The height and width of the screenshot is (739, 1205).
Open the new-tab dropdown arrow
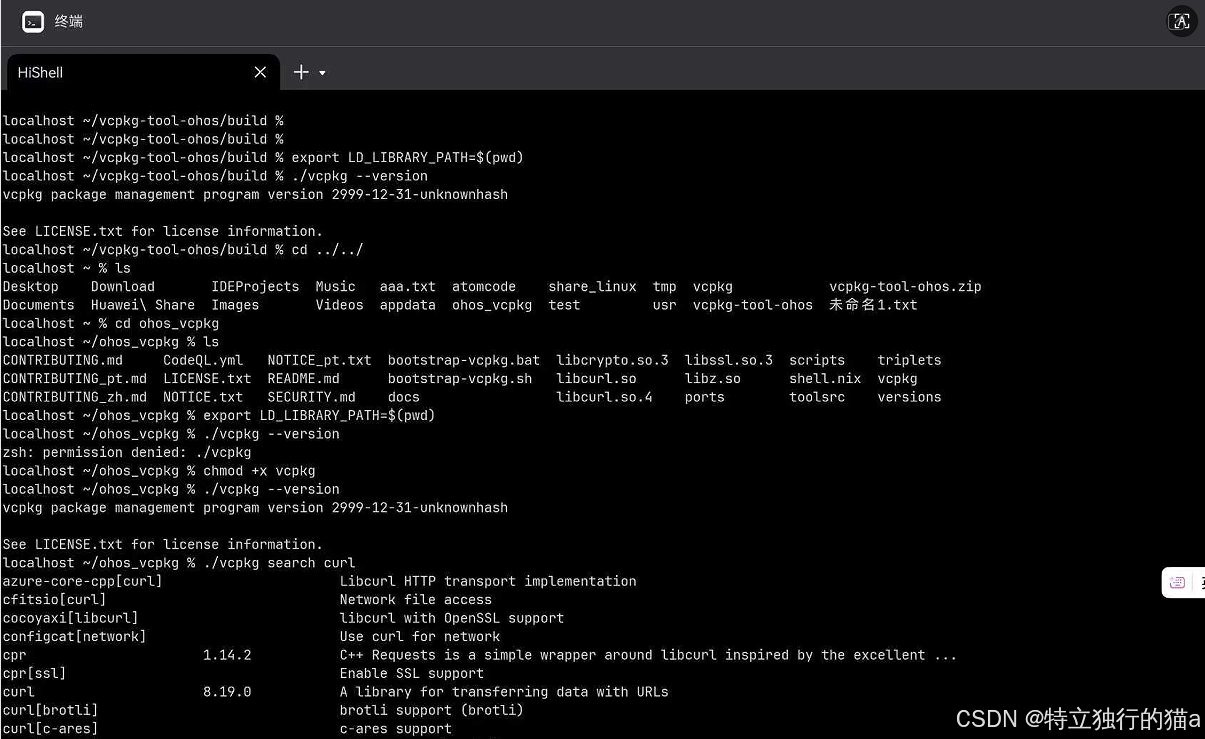pyautogui.click(x=322, y=73)
